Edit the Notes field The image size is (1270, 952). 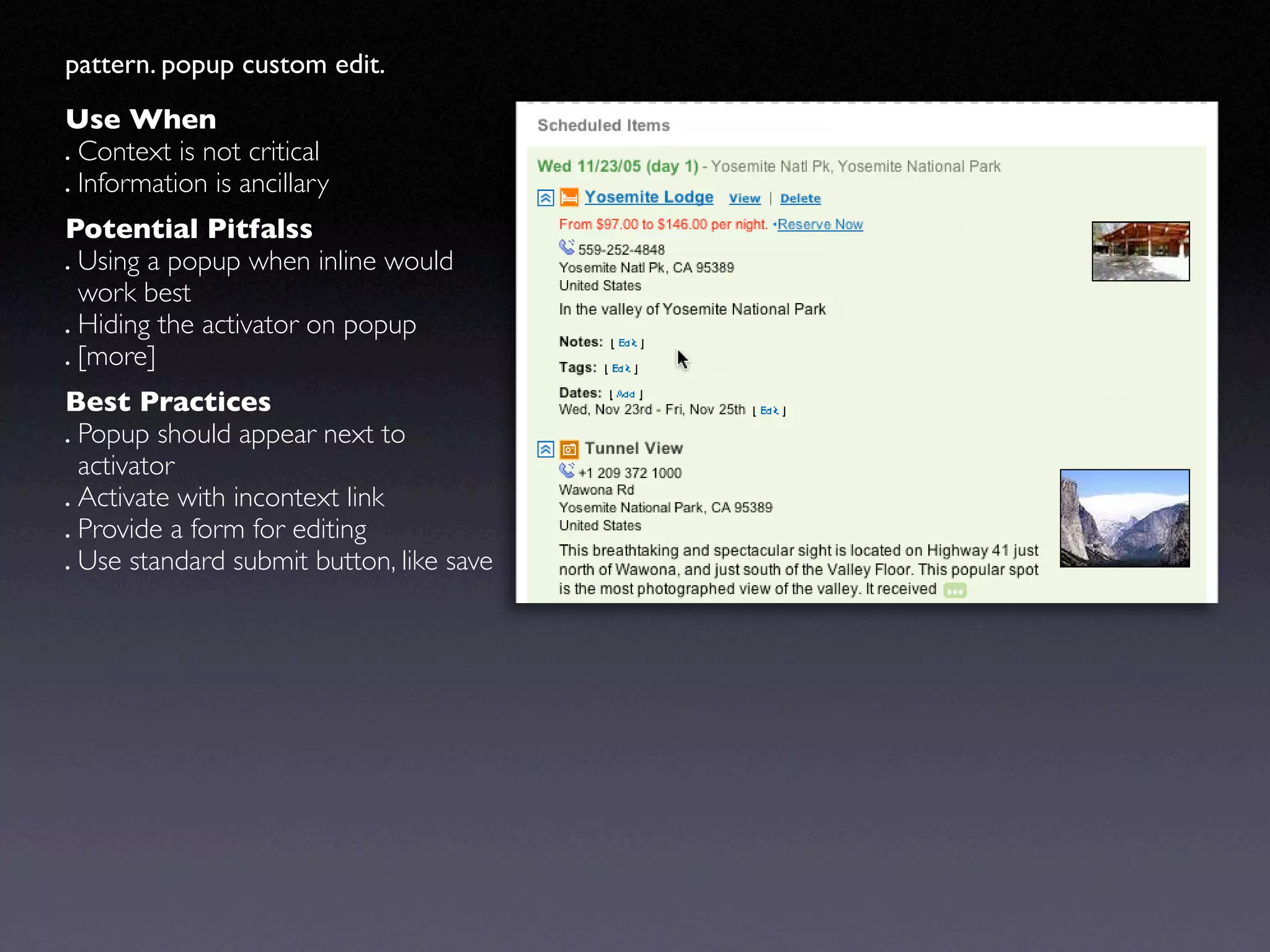pyautogui.click(x=627, y=343)
